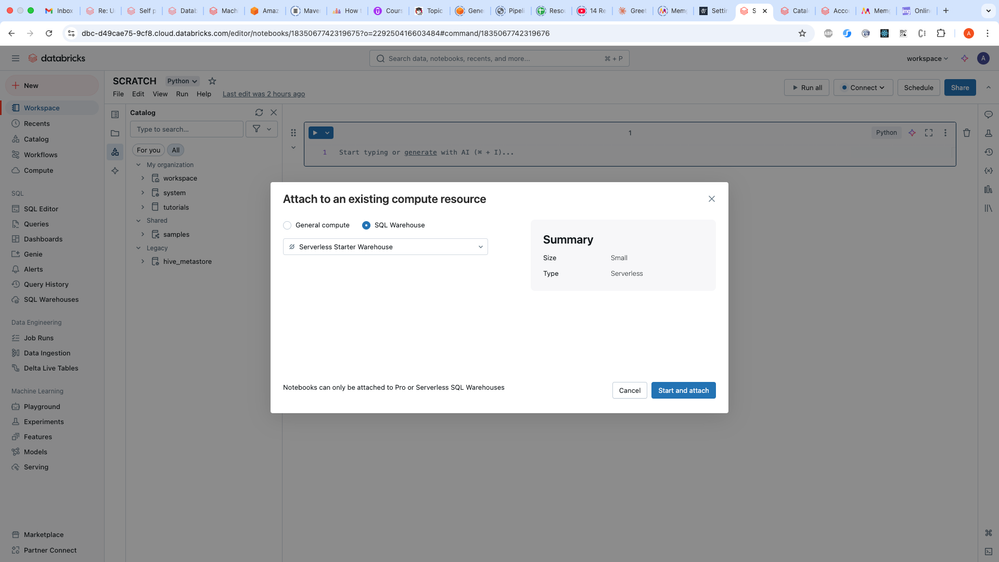
Task: Star the SCRATCH notebook as favorite
Action: [x=212, y=81]
